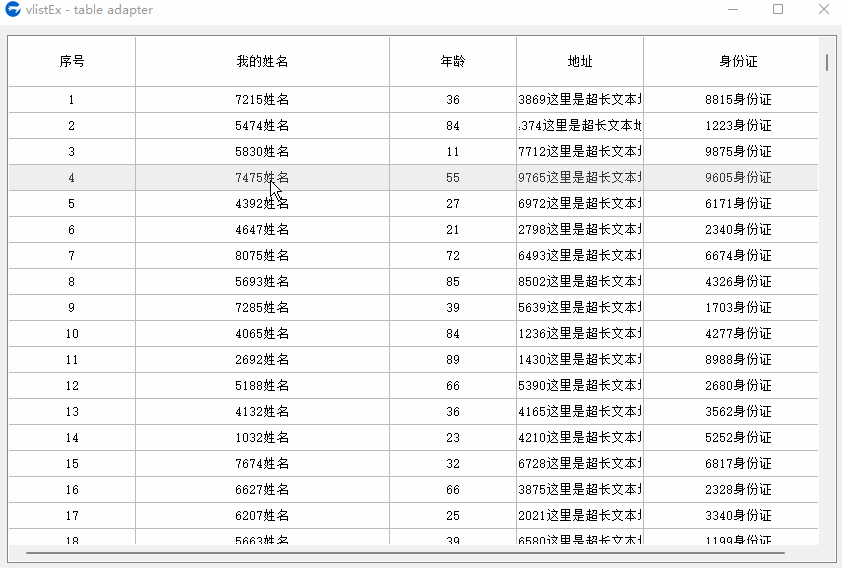Select address cell starting with 5639
This screenshot has height=568, width=842.
pos(580,308)
